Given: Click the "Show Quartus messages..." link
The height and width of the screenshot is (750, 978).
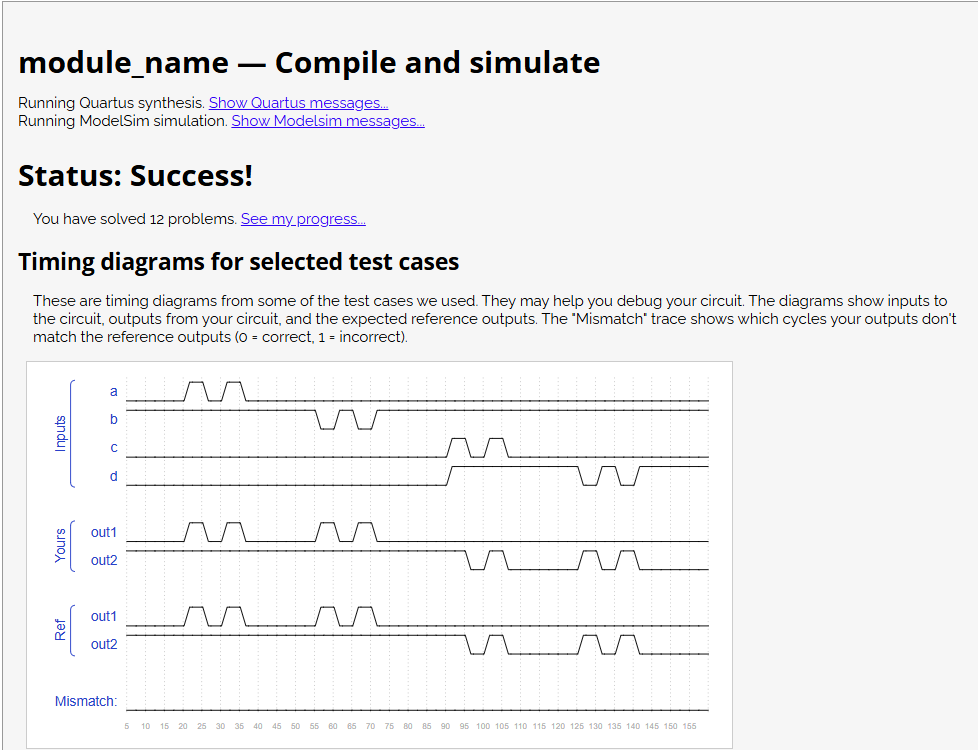Looking at the screenshot, I should (x=297, y=102).
